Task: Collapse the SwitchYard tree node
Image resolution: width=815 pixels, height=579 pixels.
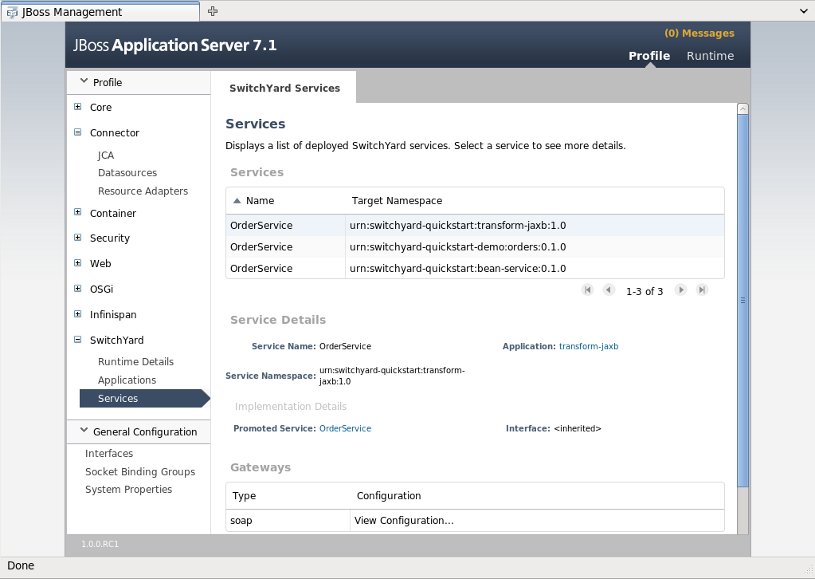Action: (77, 339)
